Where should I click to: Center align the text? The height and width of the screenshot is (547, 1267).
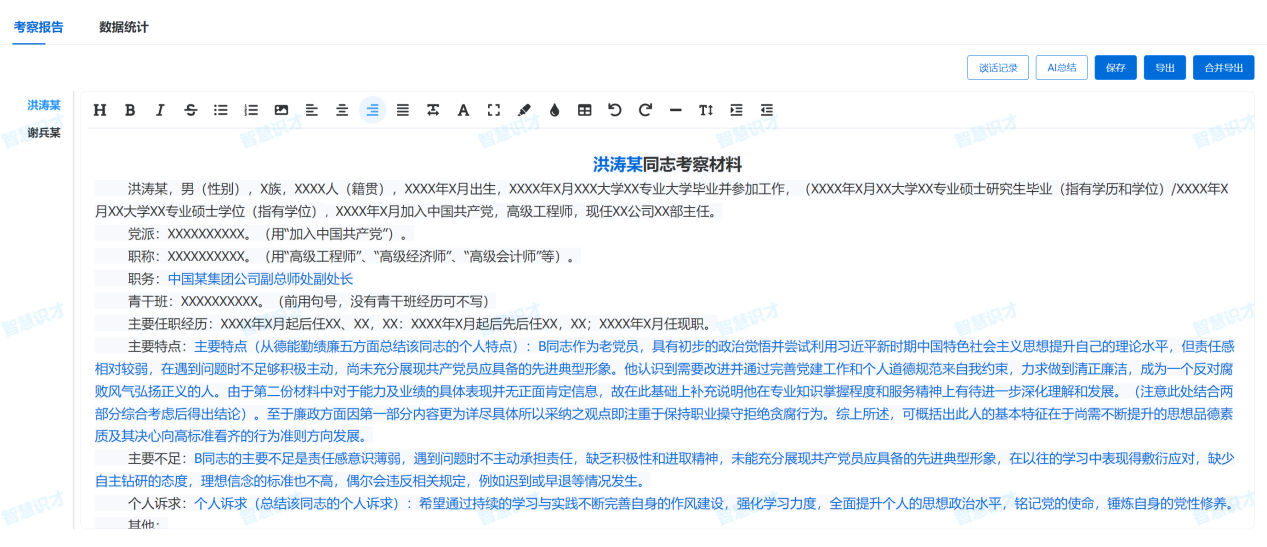(x=342, y=110)
